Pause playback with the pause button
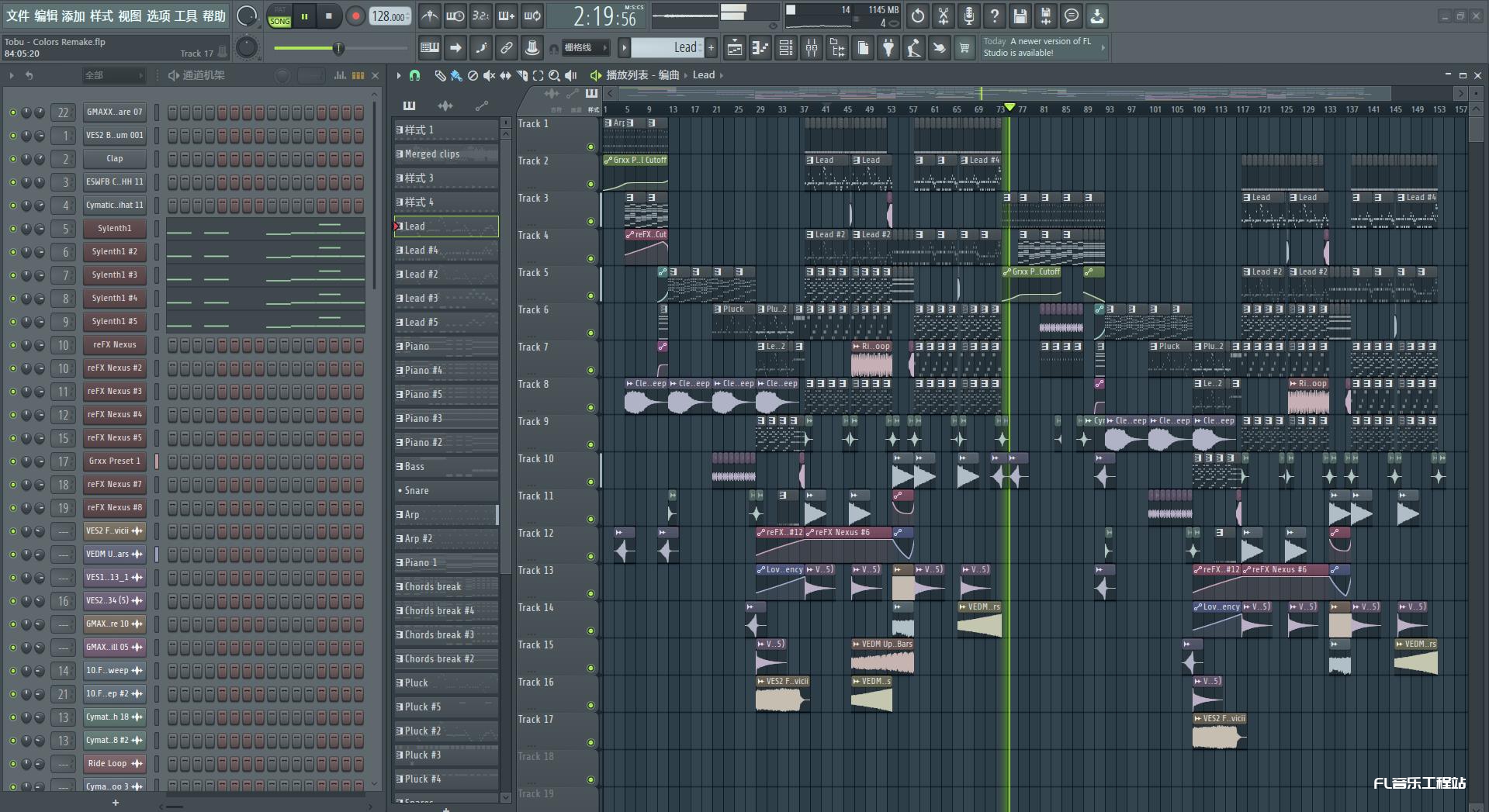Viewport: 1489px width, 812px height. [x=304, y=16]
